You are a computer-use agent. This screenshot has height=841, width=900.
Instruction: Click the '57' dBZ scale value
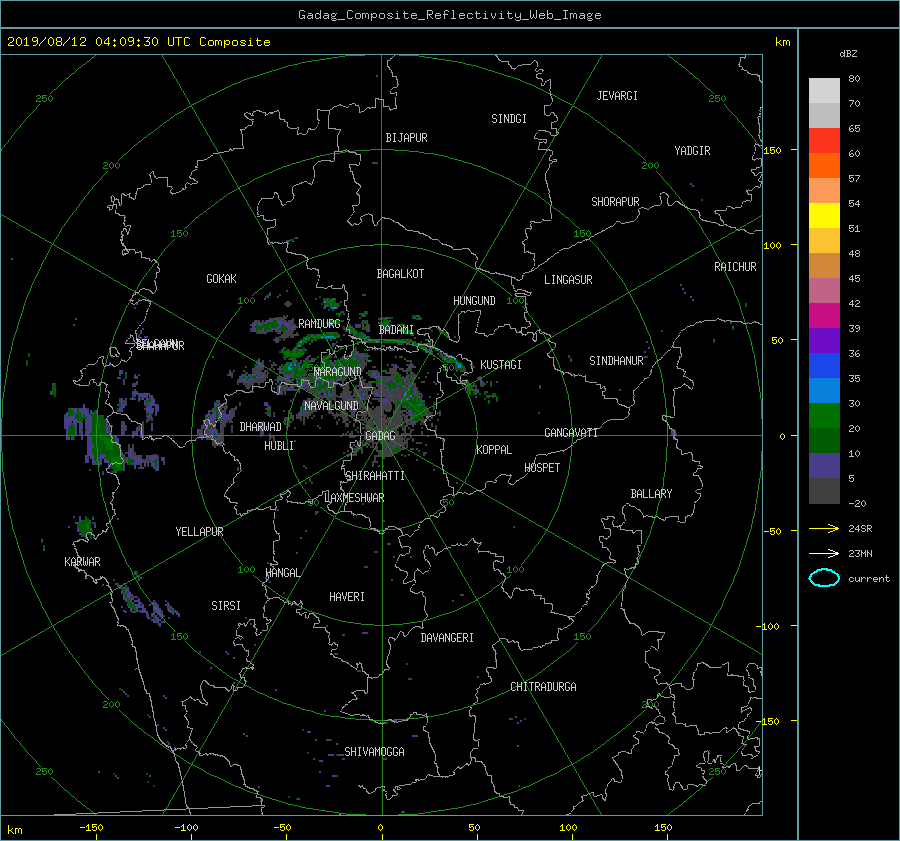click(854, 179)
